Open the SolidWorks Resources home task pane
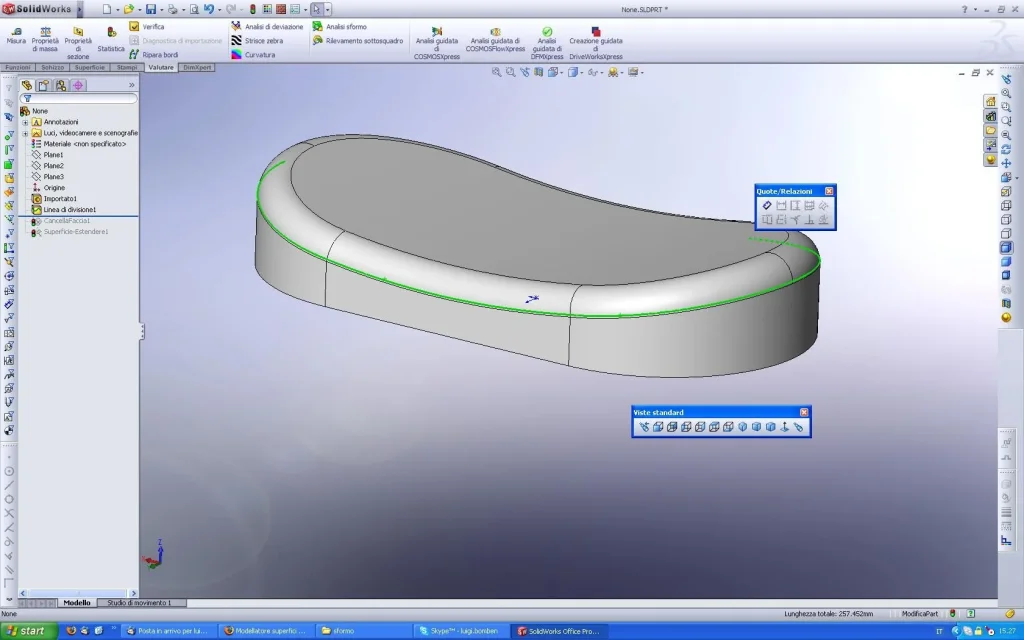 991,101
